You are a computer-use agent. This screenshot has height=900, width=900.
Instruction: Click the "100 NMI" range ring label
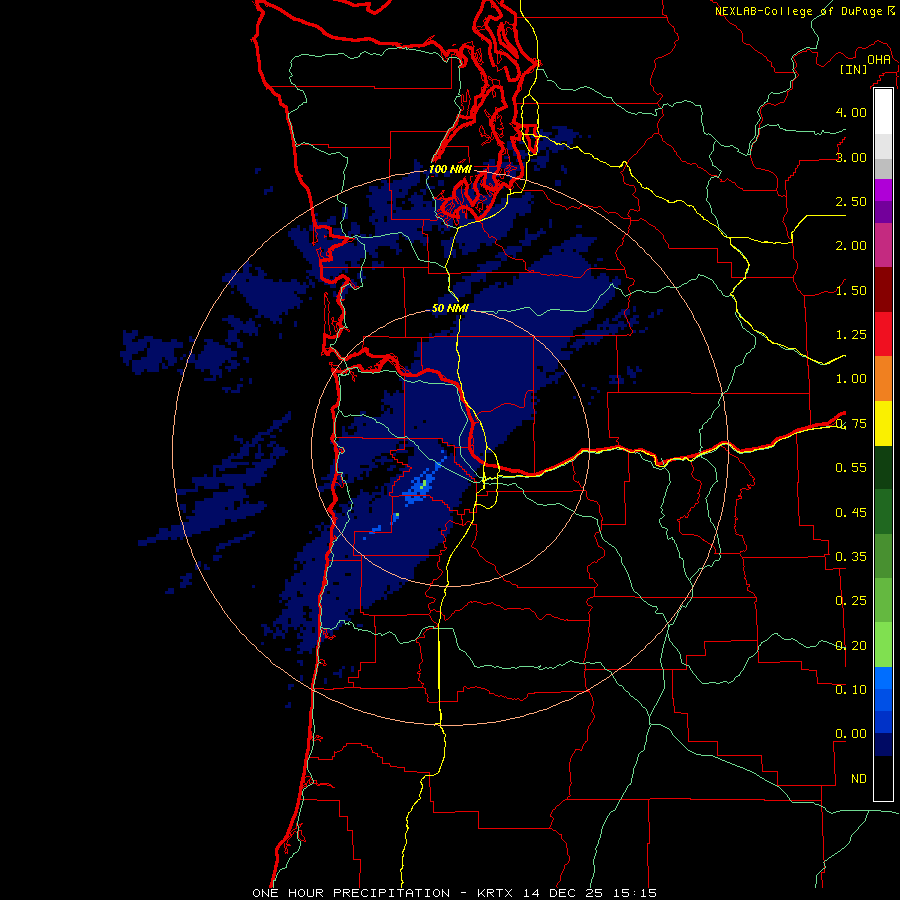(450, 169)
